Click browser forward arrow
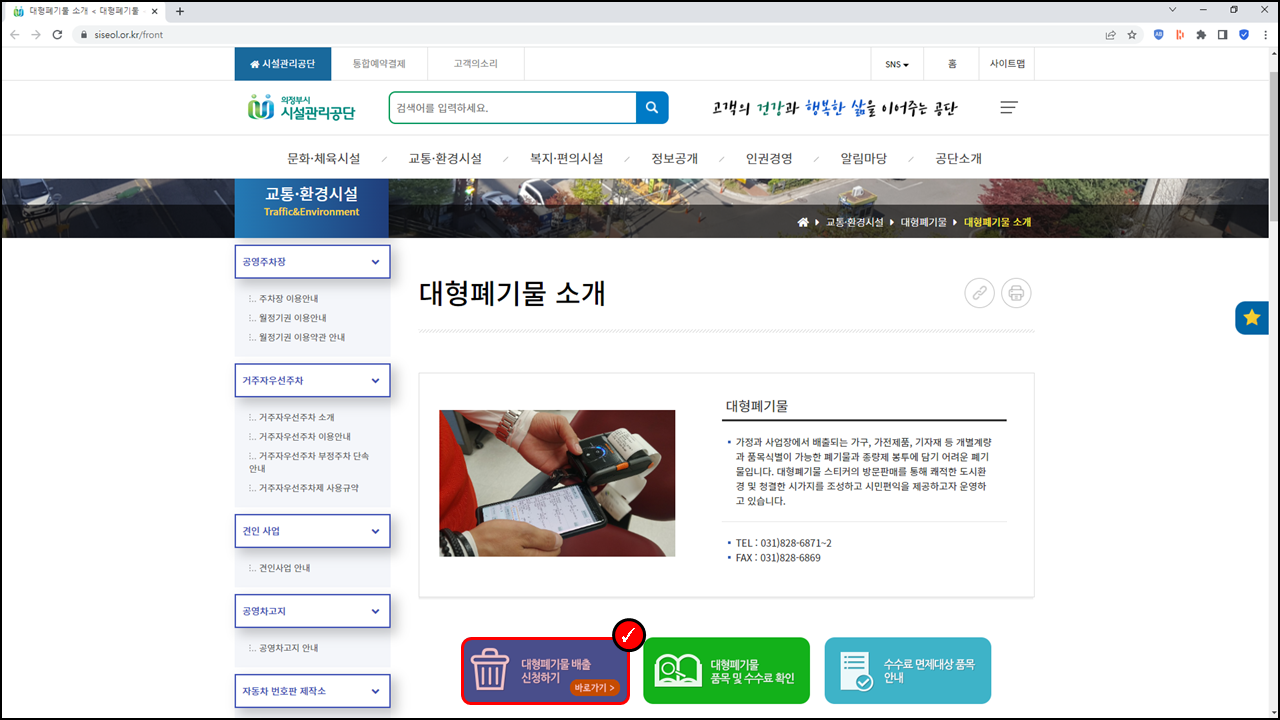Screen dimensions: 1280x720 (x=36, y=34)
